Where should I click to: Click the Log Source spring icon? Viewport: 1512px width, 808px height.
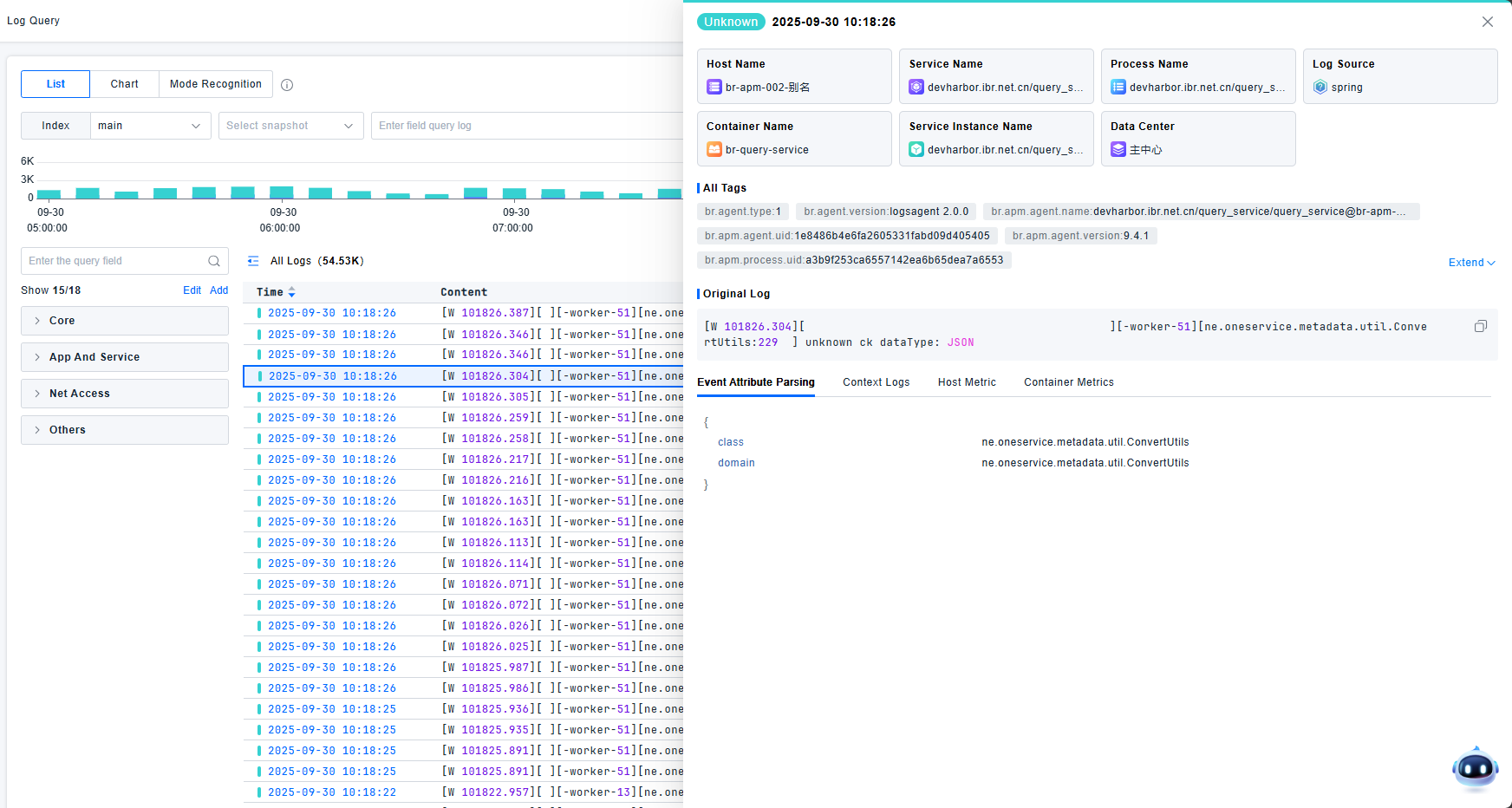[1320, 88]
